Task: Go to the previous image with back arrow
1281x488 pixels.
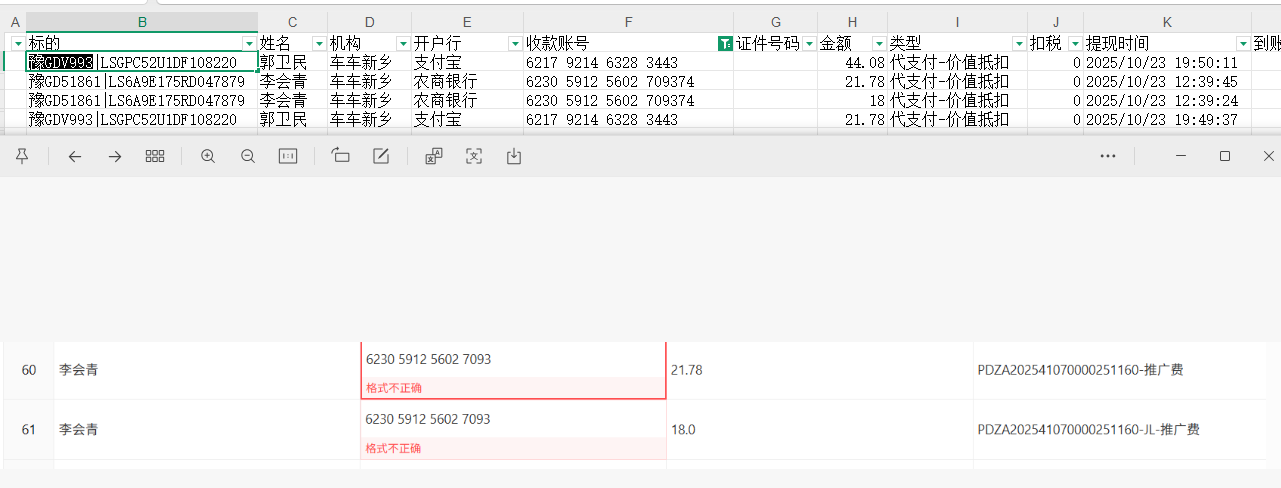Action: click(x=75, y=156)
